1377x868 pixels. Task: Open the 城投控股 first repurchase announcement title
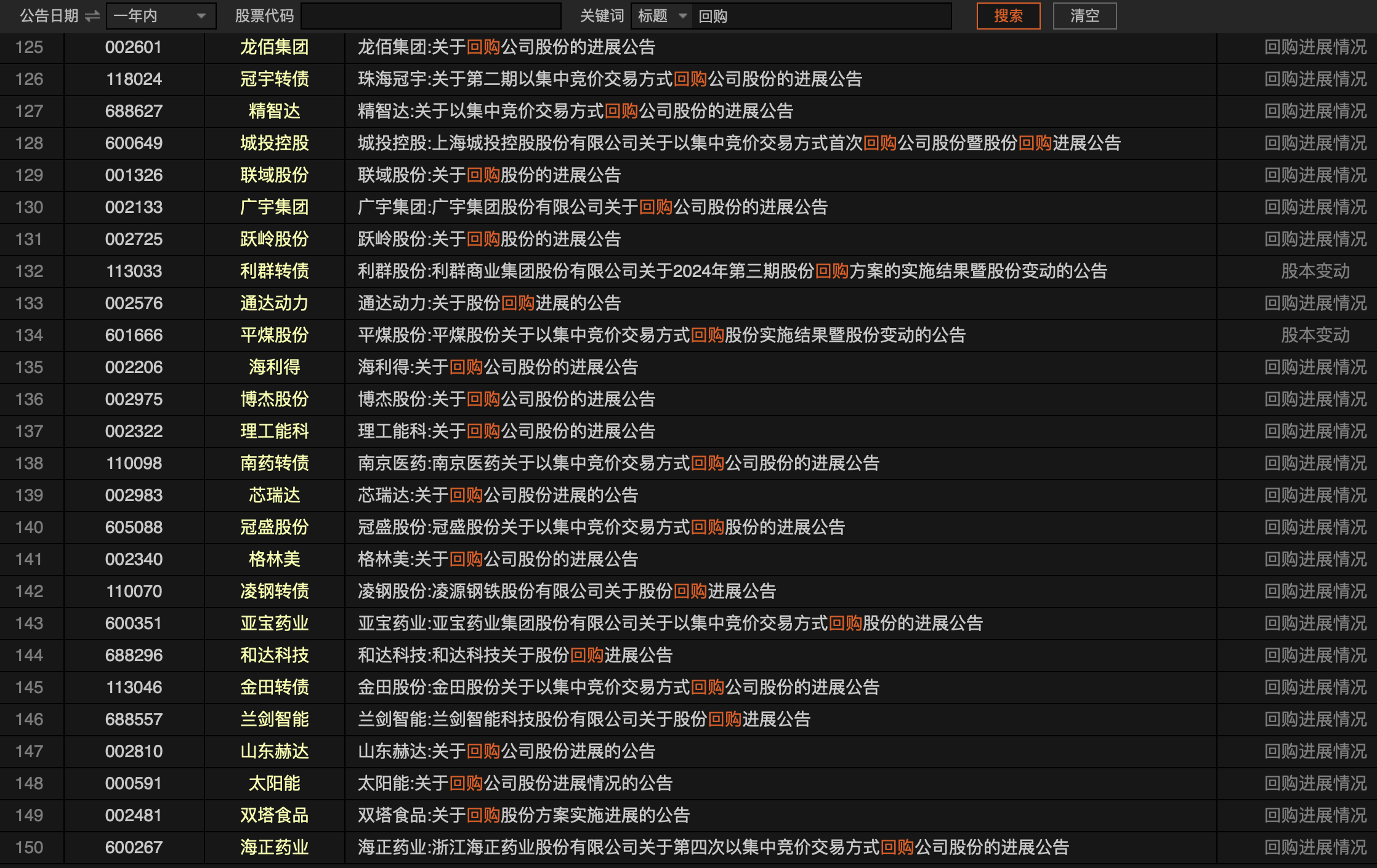pyautogui.click(x=739, y=143)
